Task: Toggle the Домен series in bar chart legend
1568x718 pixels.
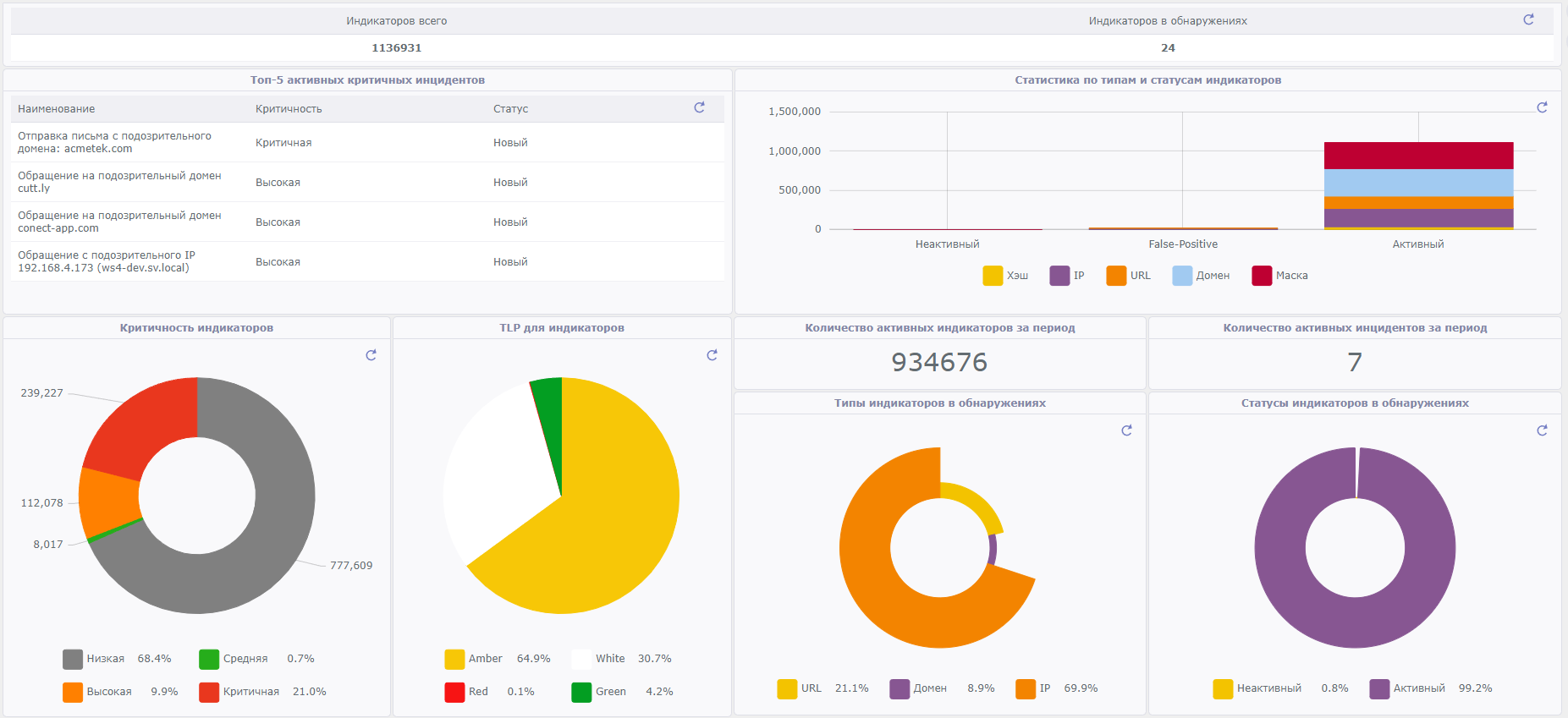Action: coord(1201,276)
